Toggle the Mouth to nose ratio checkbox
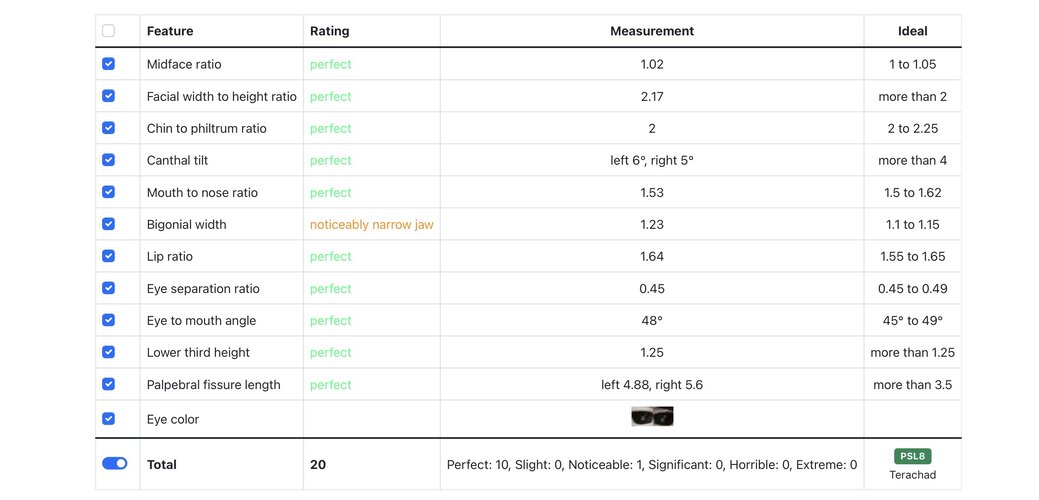The width and height of the screenshot is (1039, 500). [x=108, y=192]
